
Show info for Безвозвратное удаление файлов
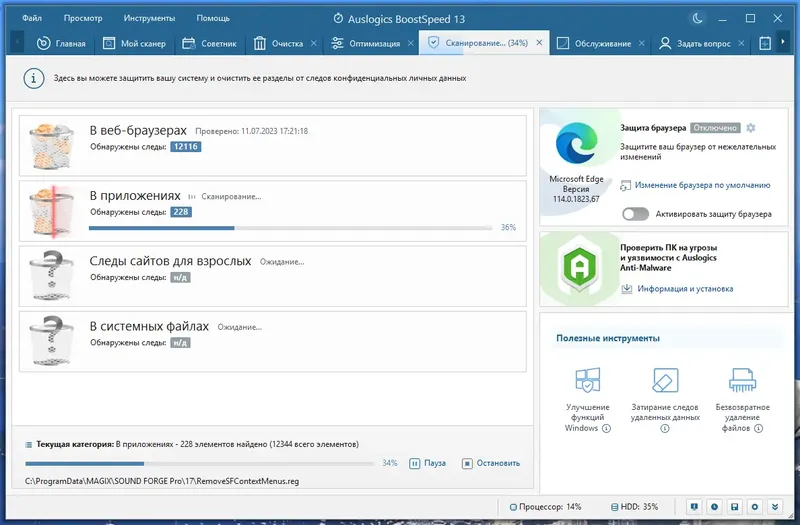759,429
